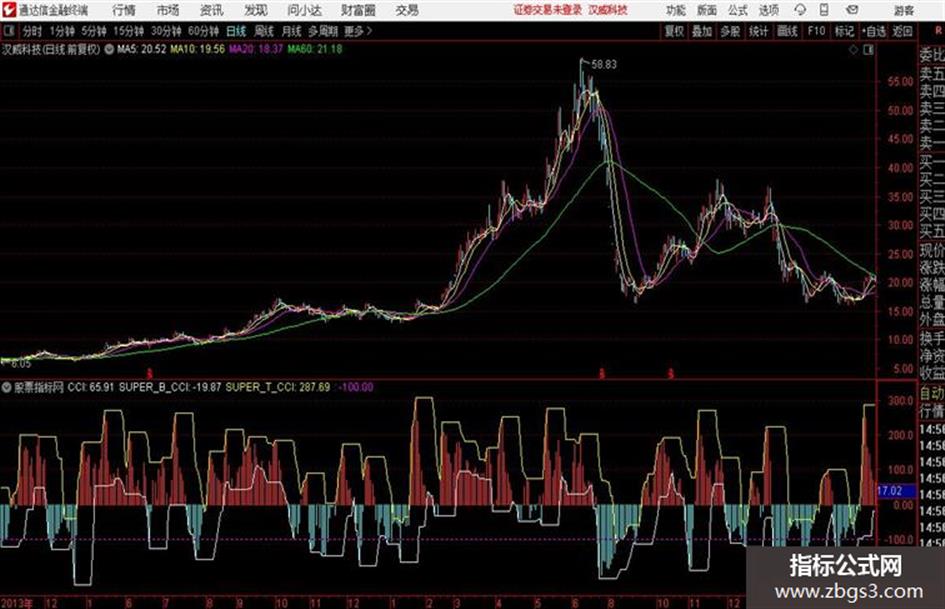Click the 画线 drawing tool button

(x=787, y=31)
